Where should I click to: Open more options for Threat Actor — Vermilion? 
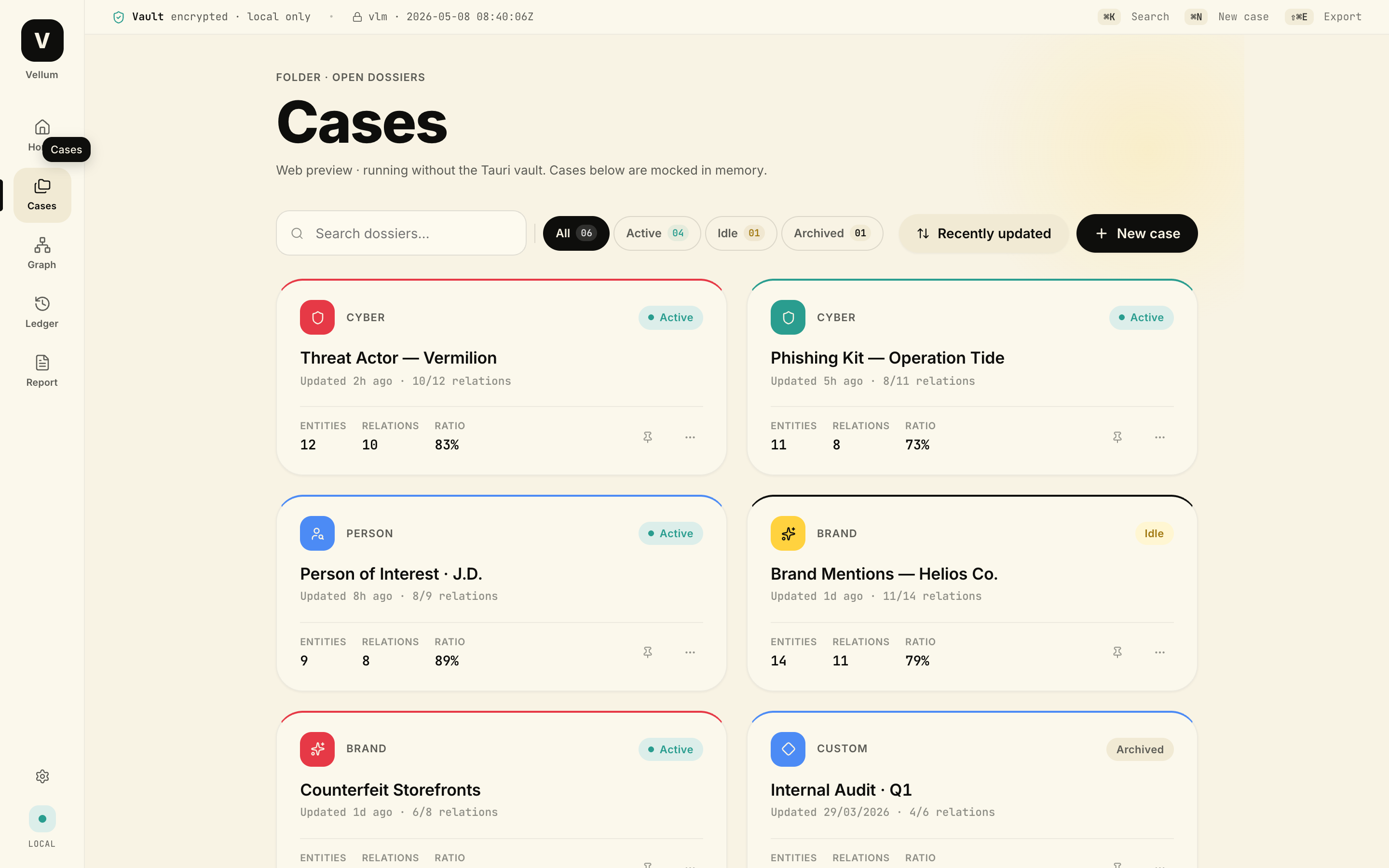pos(690,437)
